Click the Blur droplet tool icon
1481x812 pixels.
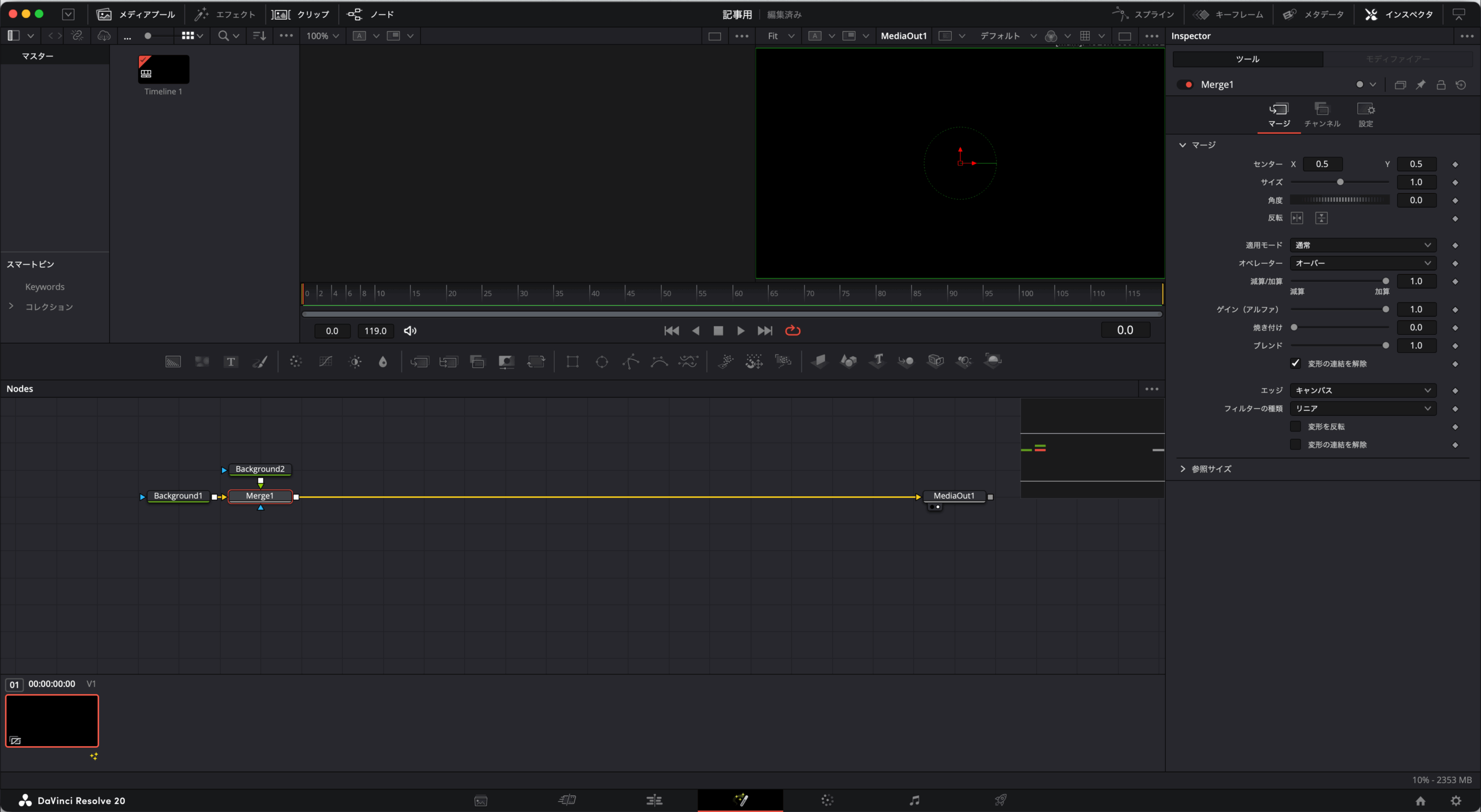382,362
